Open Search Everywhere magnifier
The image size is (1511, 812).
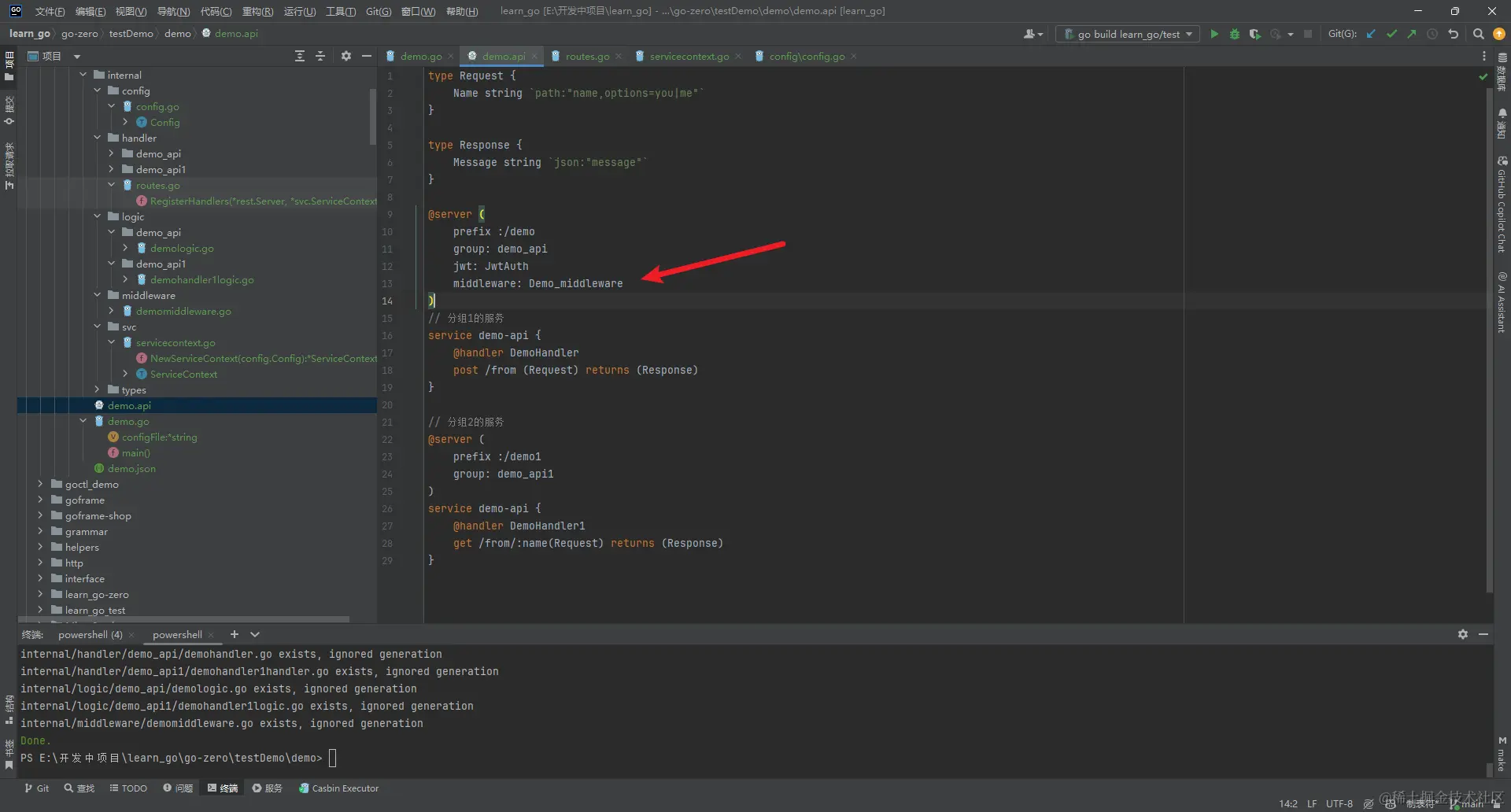(x=1478, y=34)
